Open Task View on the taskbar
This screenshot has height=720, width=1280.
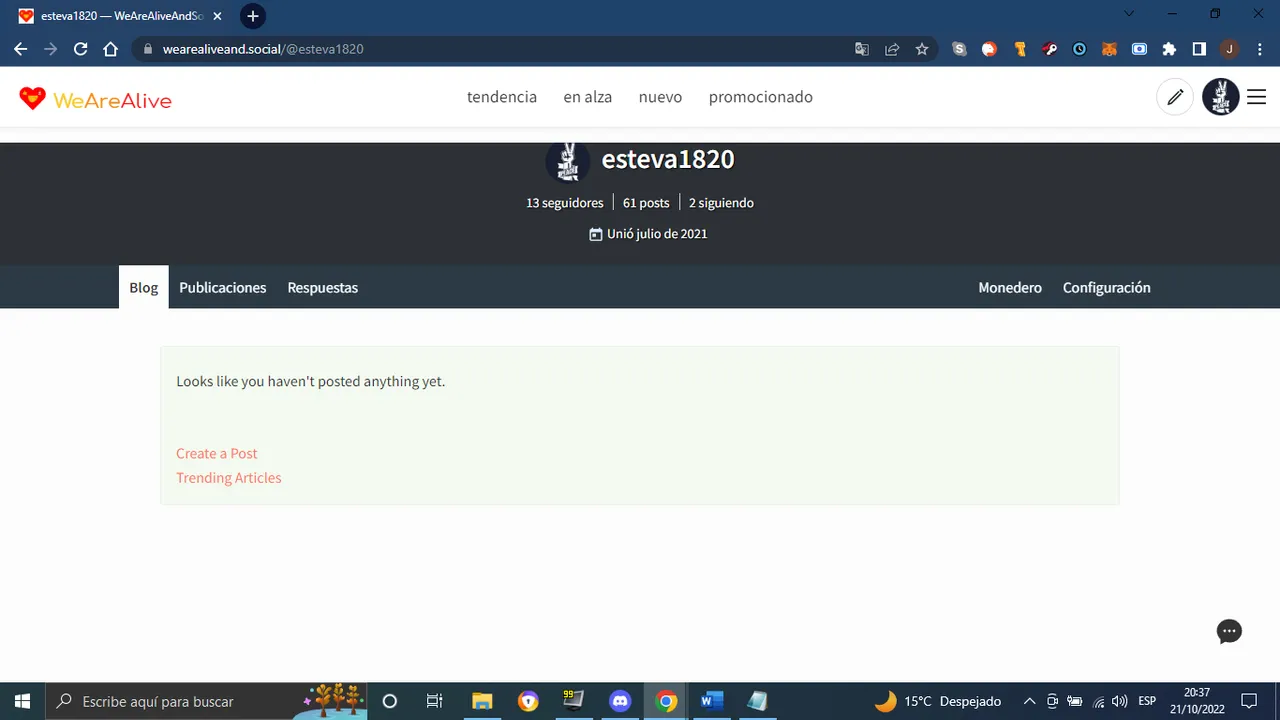[434, 701]
